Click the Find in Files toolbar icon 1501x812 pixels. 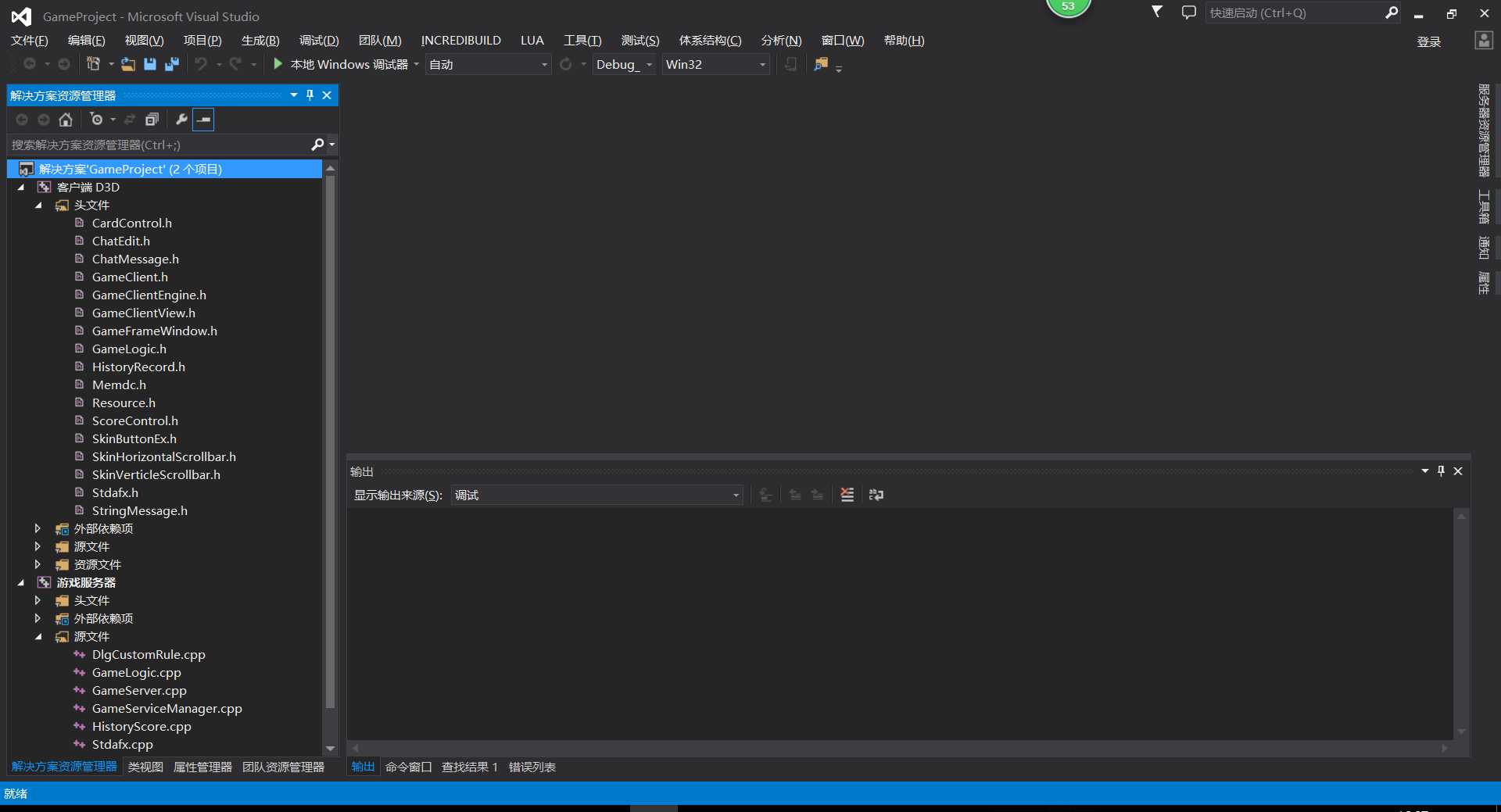tap(821, 64)
